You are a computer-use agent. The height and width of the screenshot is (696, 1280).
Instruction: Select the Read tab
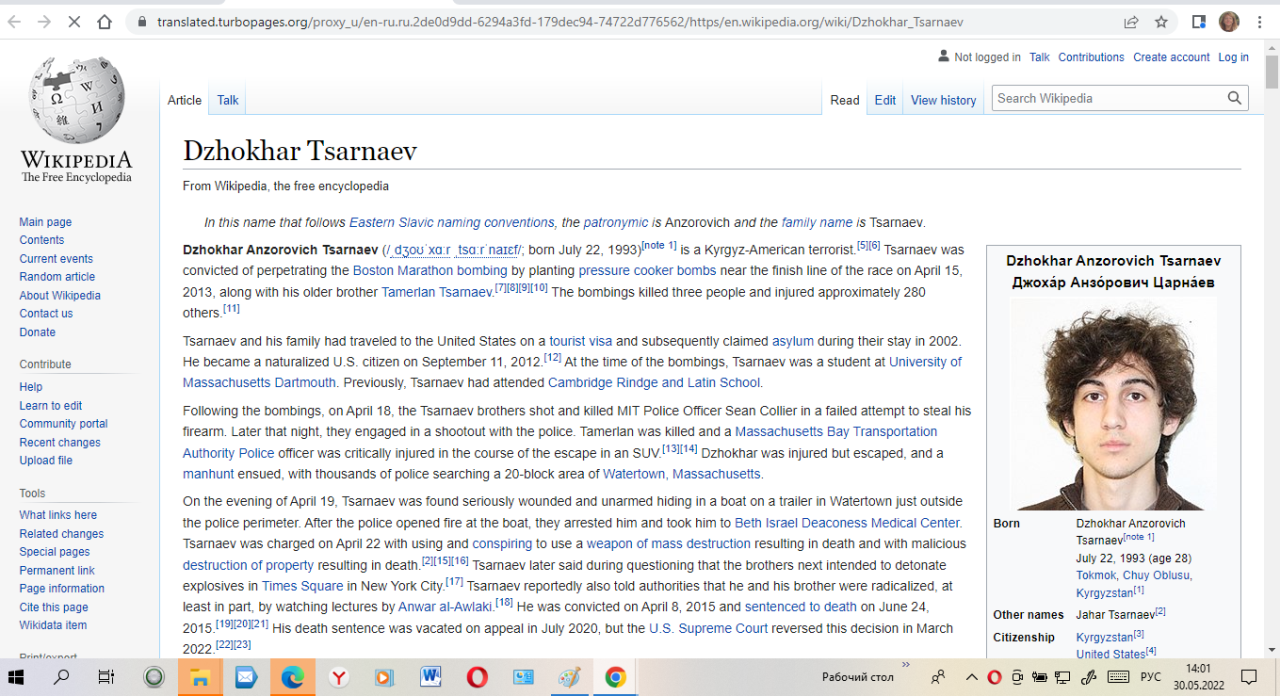pos(845,100)
